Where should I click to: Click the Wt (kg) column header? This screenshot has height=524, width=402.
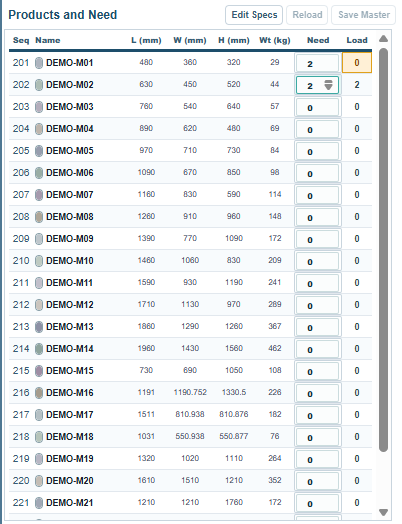point(275,40)
